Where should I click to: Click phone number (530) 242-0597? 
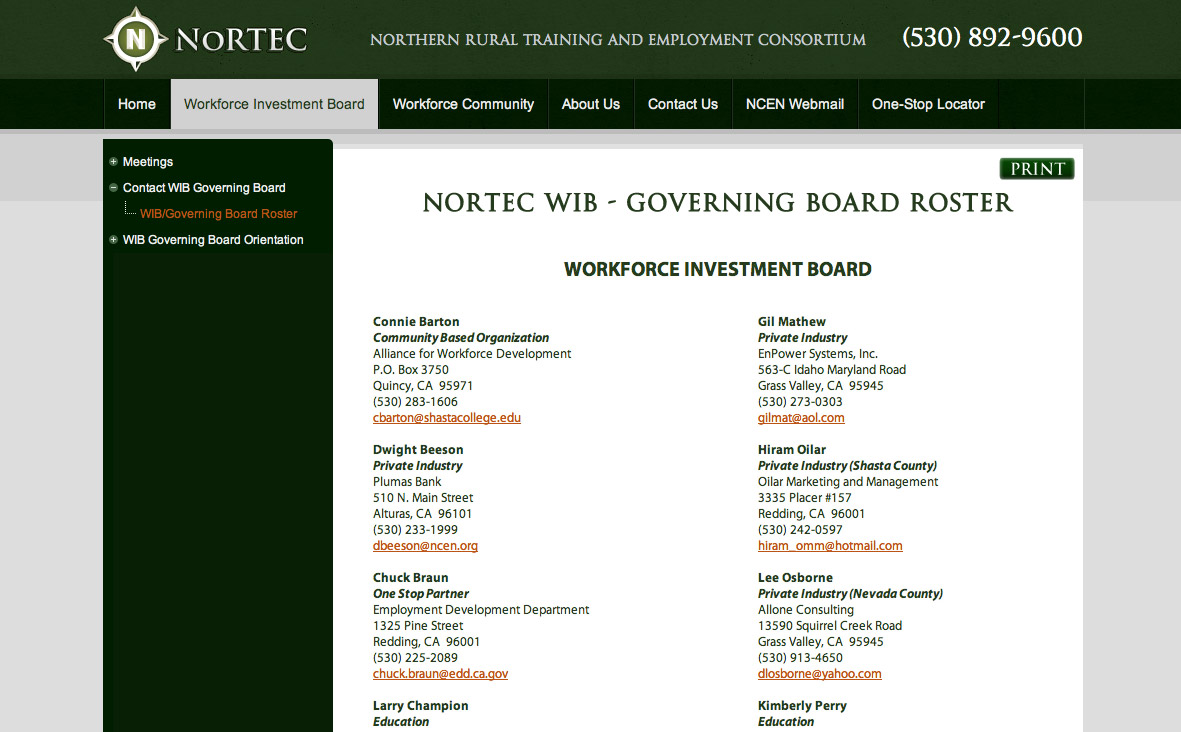point(800,530)
